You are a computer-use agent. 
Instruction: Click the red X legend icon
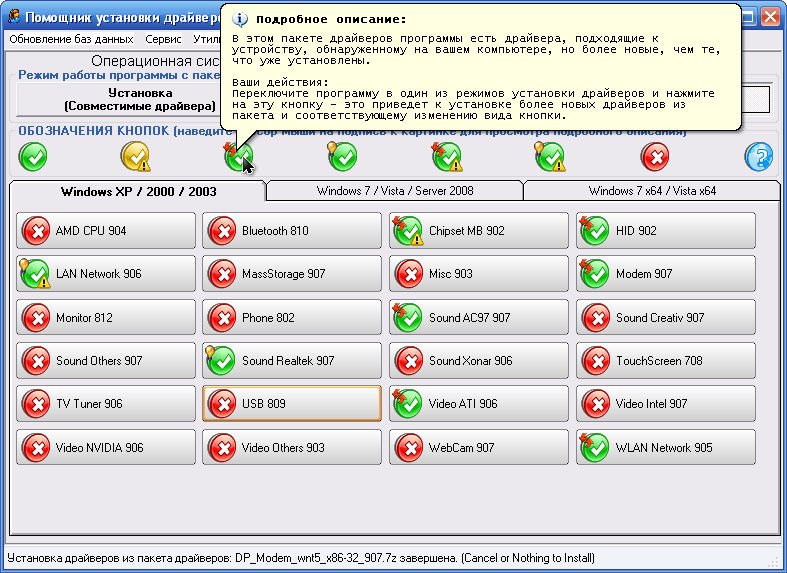(x=655, y=157)
